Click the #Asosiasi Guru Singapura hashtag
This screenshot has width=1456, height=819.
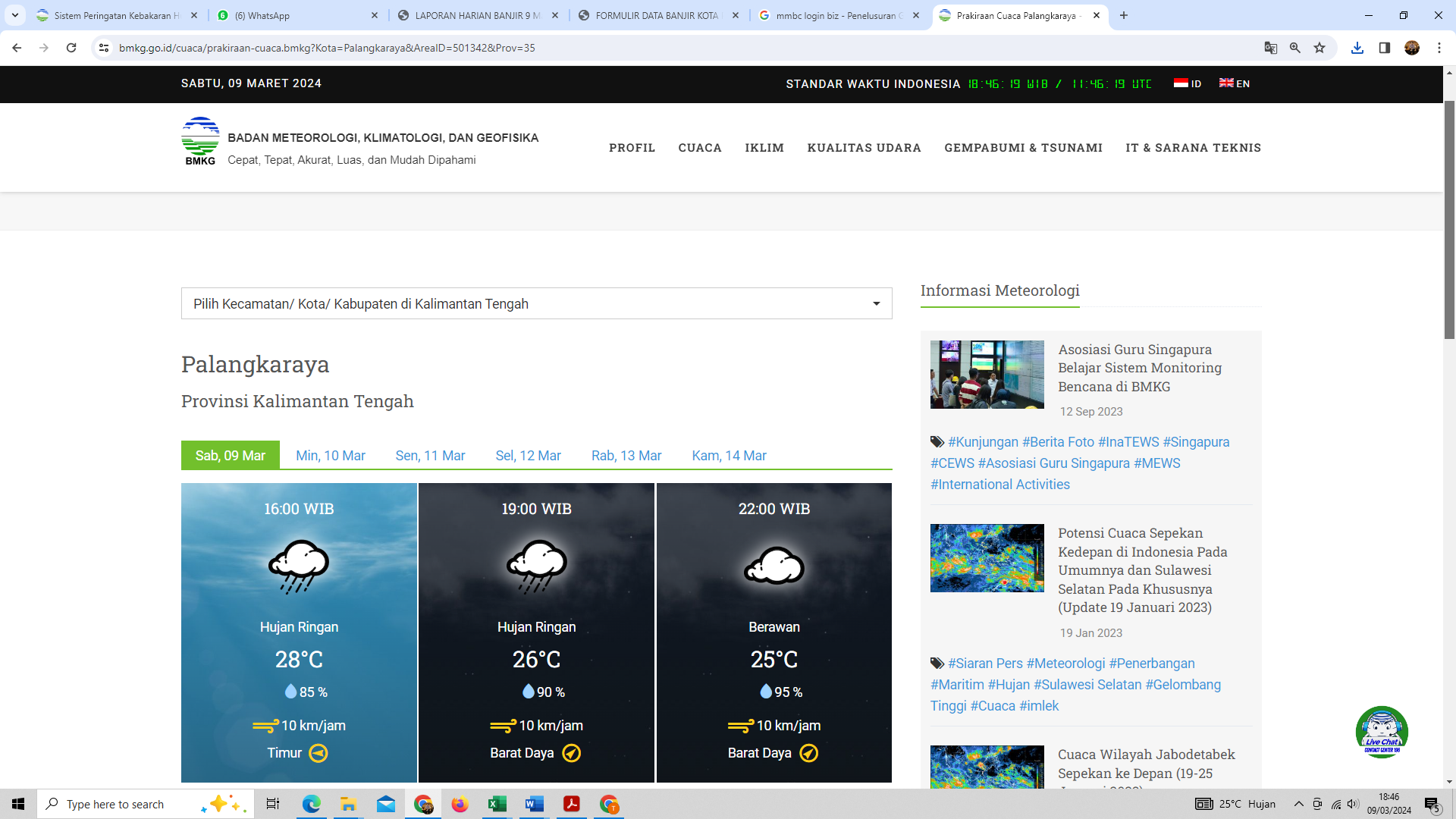click(x=1053, y=463)
